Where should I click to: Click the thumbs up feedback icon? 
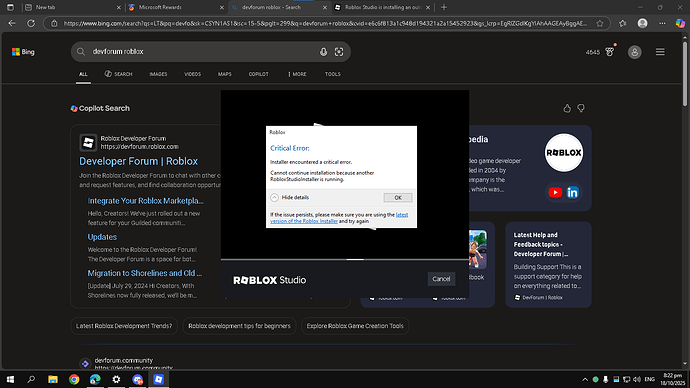(x=567, y=108)
